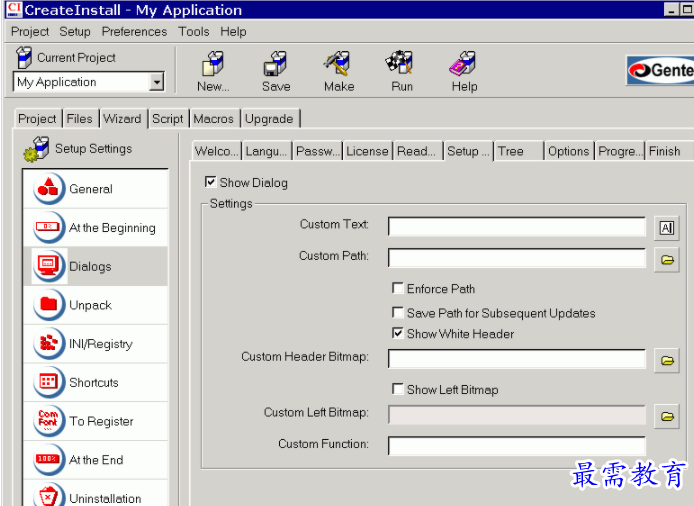Viewport: 694px width, 506px height.
Task: Select the General settings icon
Action: (x=49, y=189)
